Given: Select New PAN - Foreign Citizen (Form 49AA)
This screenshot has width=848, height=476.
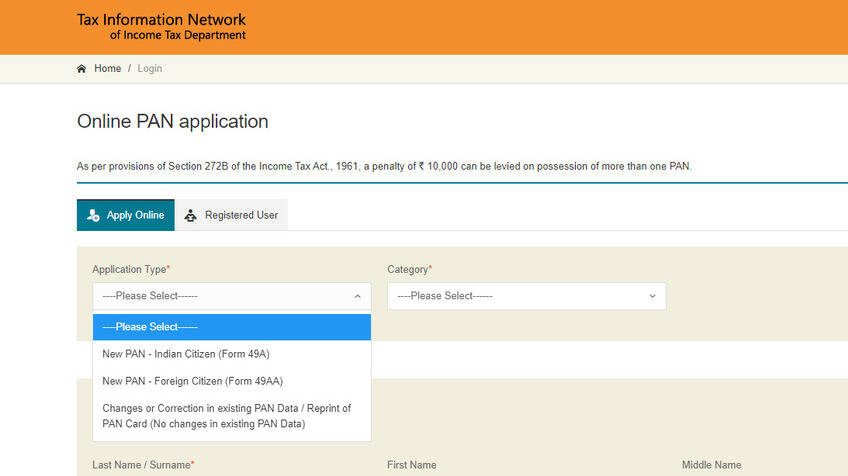Looking at the screenshot, I should [189, 381].
